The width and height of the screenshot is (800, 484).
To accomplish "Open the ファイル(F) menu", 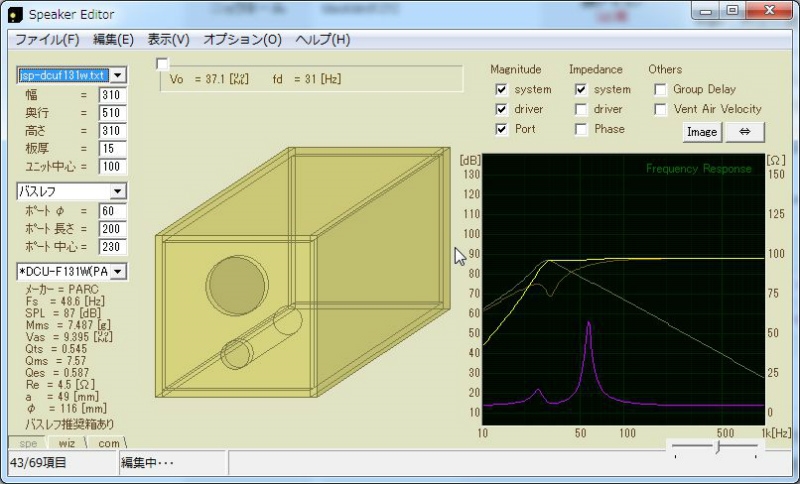I will pyautogui.click(x=47, y=40).
